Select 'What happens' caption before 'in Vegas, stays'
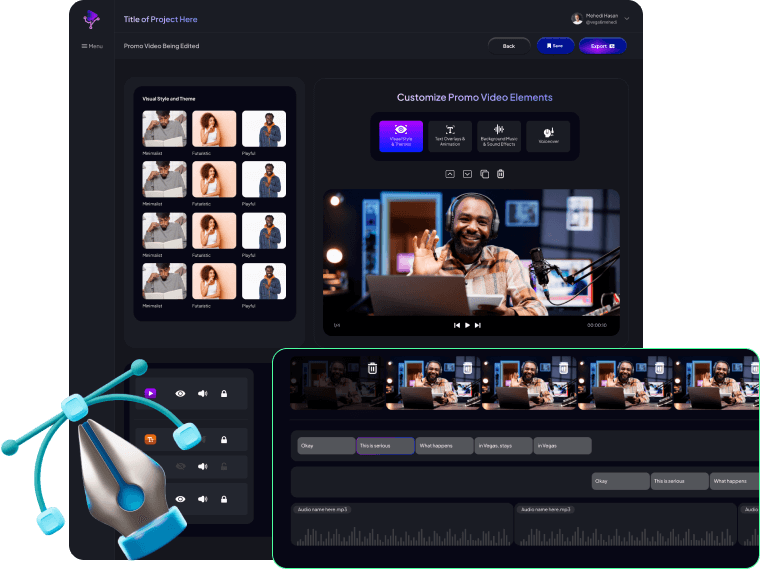 pyautogui.click(x=444, y=446)
